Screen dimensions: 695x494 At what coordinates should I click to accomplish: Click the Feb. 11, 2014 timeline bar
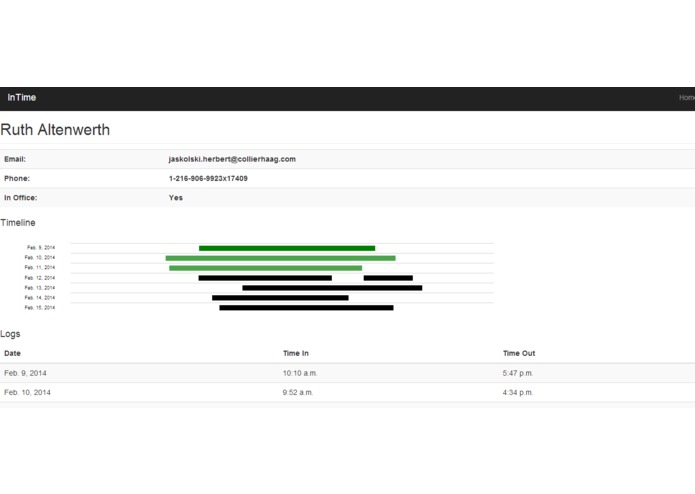tap(266, 268)
